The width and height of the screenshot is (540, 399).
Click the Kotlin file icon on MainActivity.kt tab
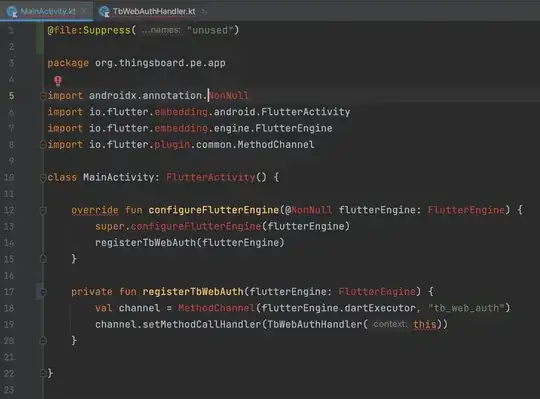pos(12,12)
